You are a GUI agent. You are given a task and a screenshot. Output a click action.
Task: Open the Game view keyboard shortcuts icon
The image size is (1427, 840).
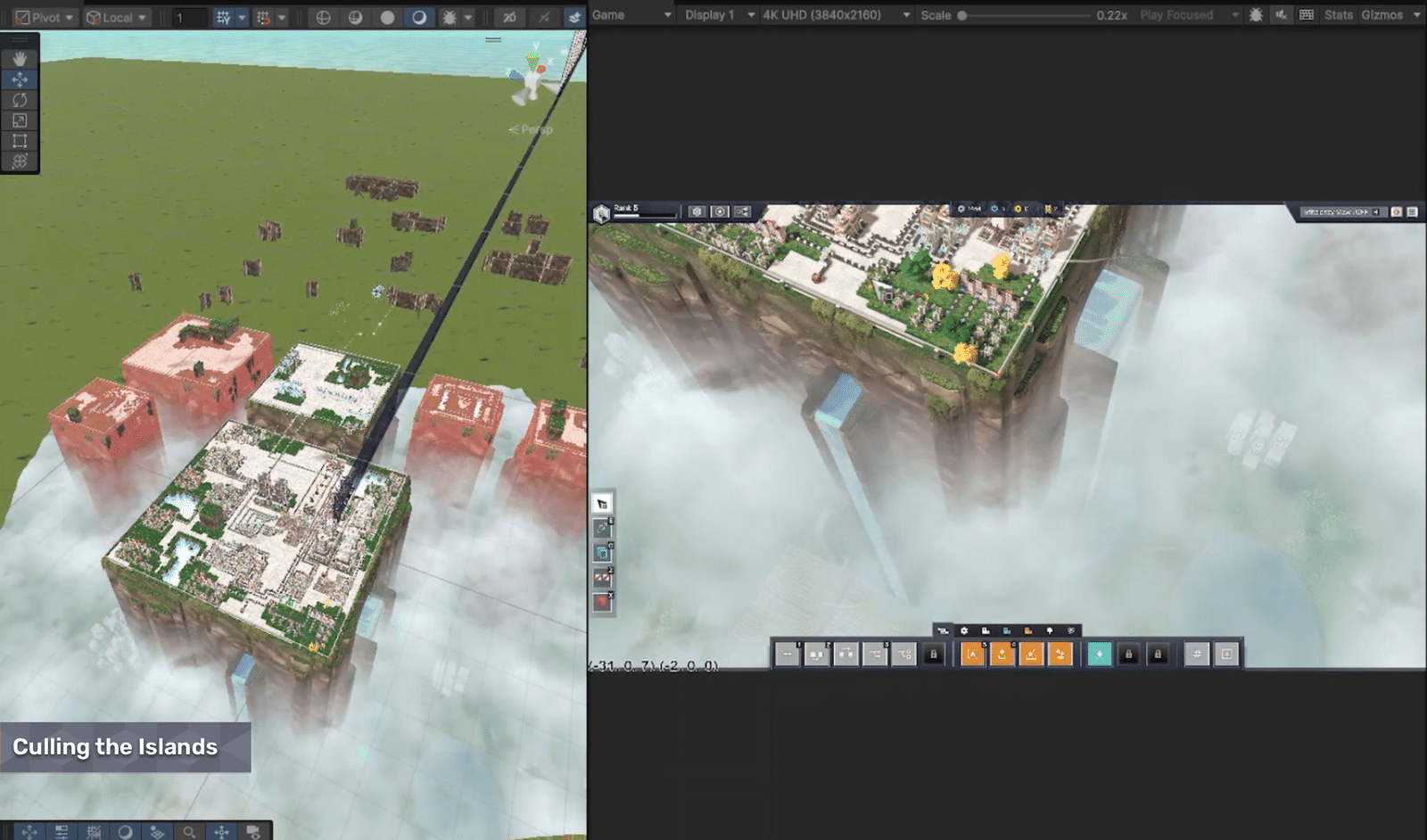click(x=1307, y=15)
